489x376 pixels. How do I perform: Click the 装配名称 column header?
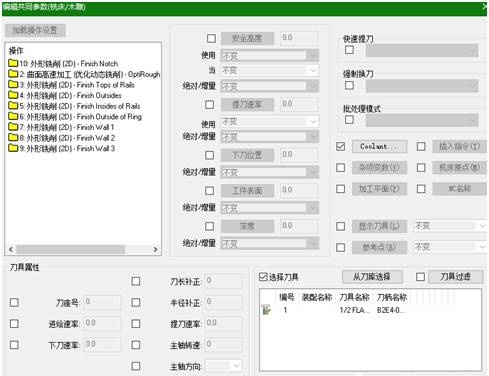click(x=317, y=297)
